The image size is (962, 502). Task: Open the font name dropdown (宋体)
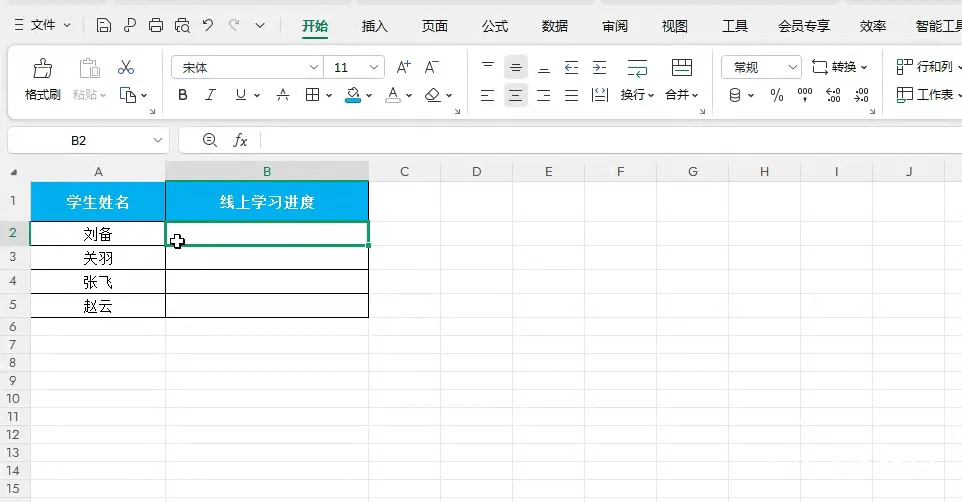(314, 68)
